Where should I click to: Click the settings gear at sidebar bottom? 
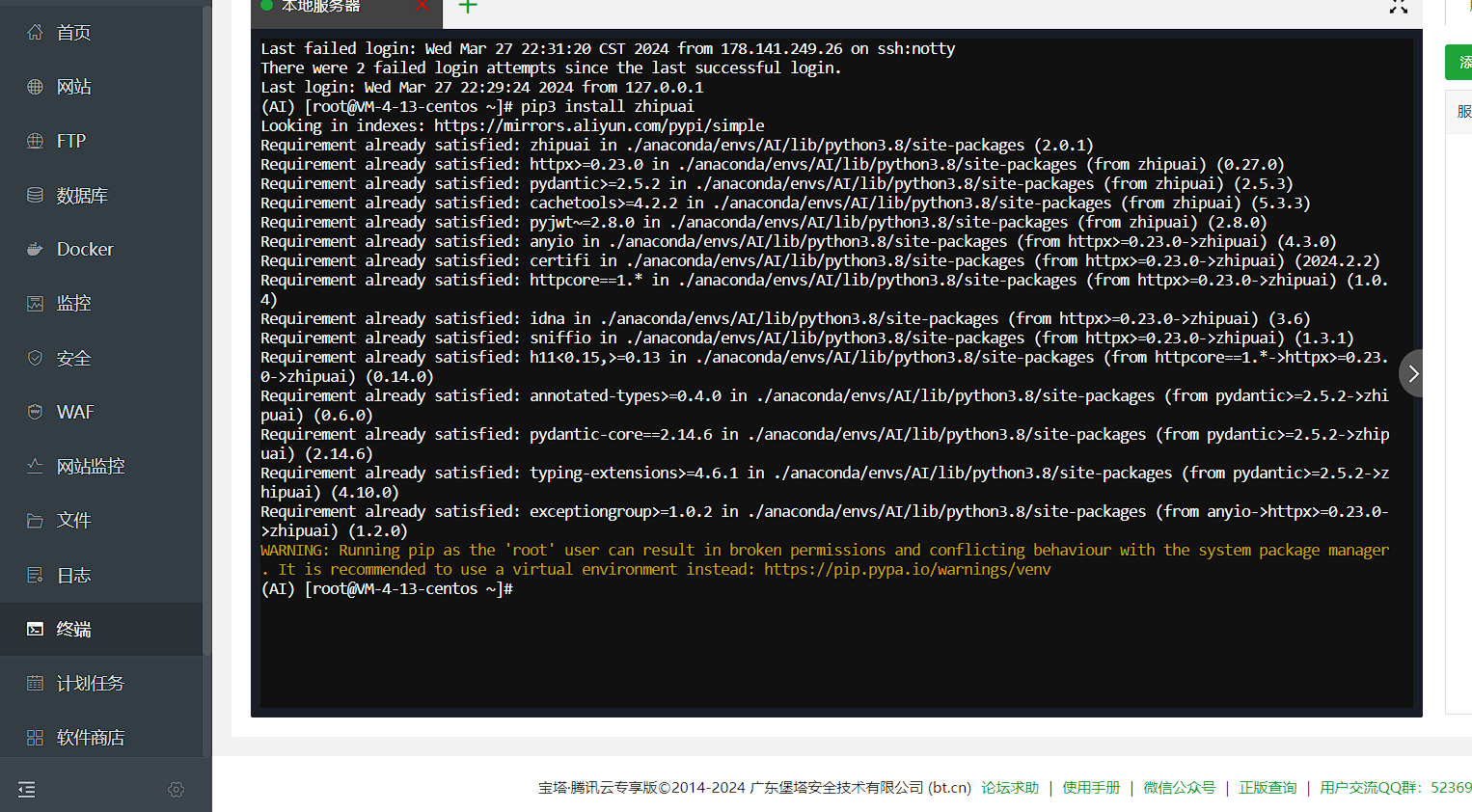pos(177,790)
